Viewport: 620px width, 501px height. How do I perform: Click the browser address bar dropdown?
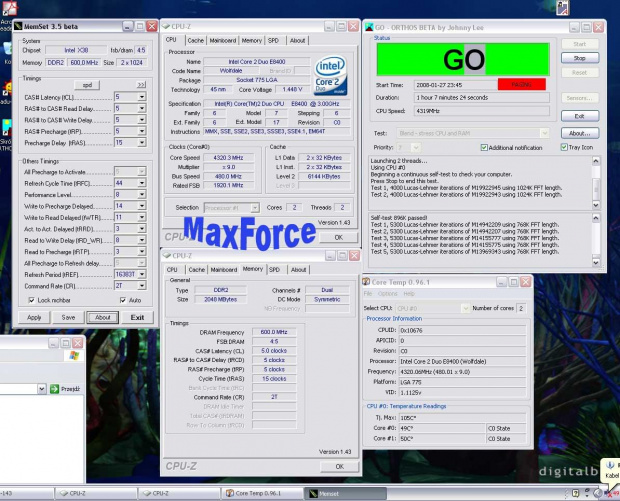[42, 389]
